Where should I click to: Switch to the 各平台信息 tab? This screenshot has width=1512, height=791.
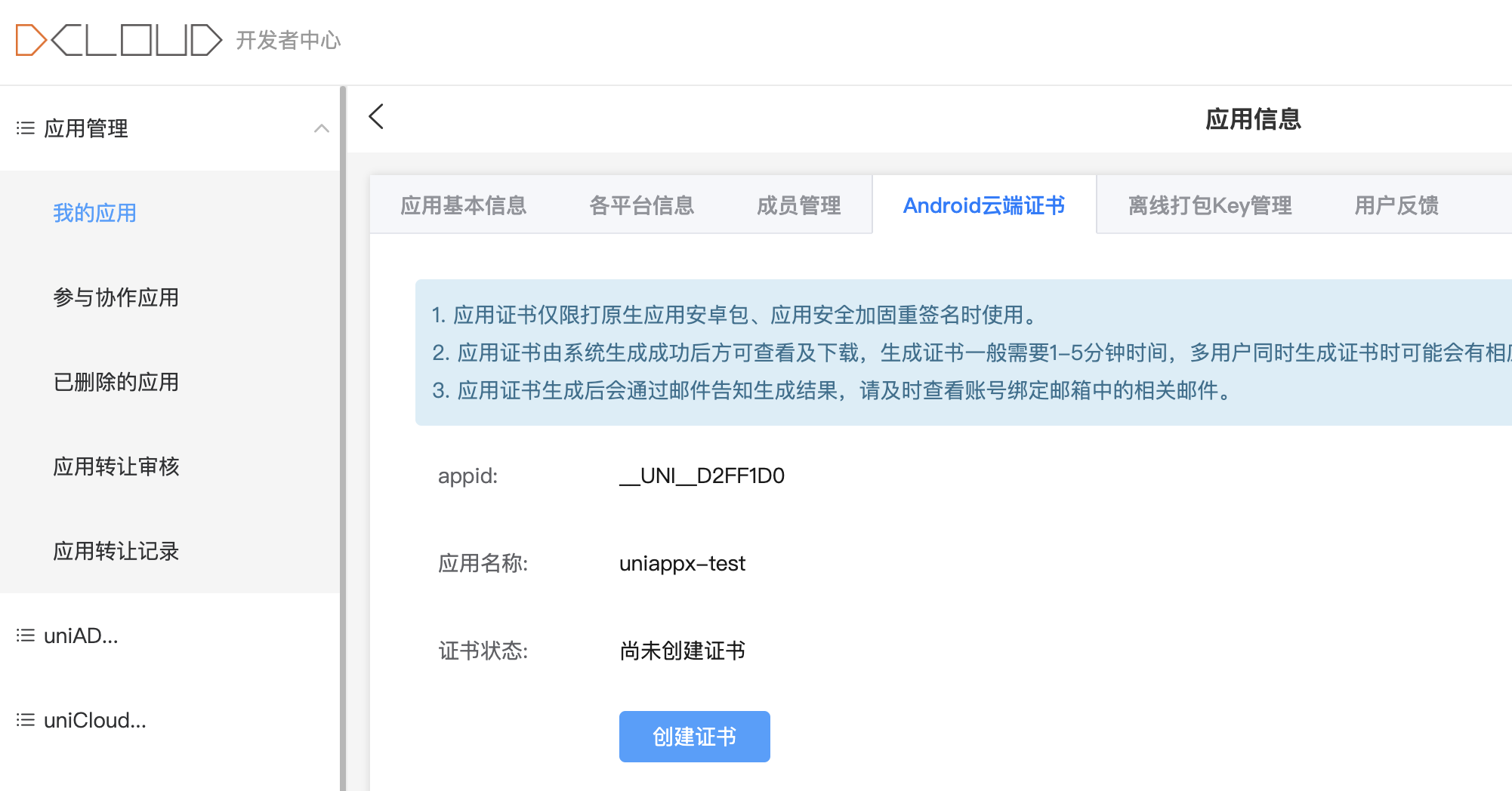(x=641, y=205)
